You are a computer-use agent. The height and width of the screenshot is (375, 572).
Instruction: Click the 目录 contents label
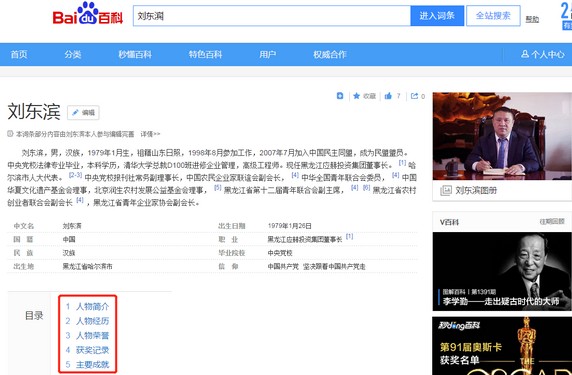pyautogui.click(x=34, y=316)
